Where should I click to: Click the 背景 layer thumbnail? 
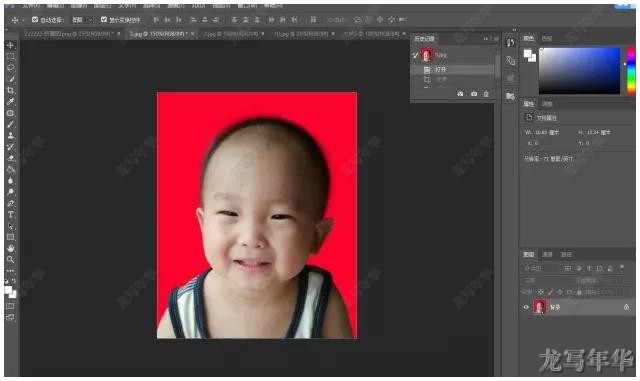pos(540,307)
